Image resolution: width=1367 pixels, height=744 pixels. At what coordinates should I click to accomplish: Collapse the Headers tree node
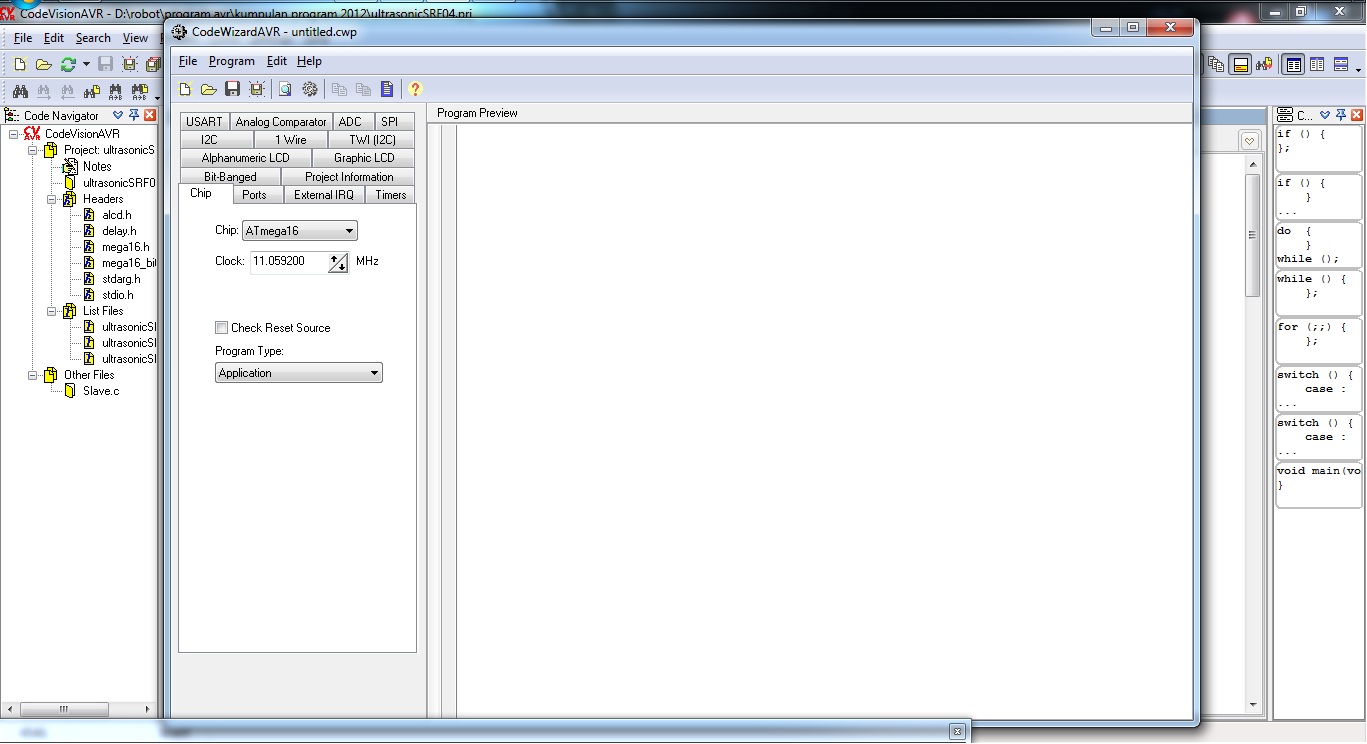click(52, 199)
